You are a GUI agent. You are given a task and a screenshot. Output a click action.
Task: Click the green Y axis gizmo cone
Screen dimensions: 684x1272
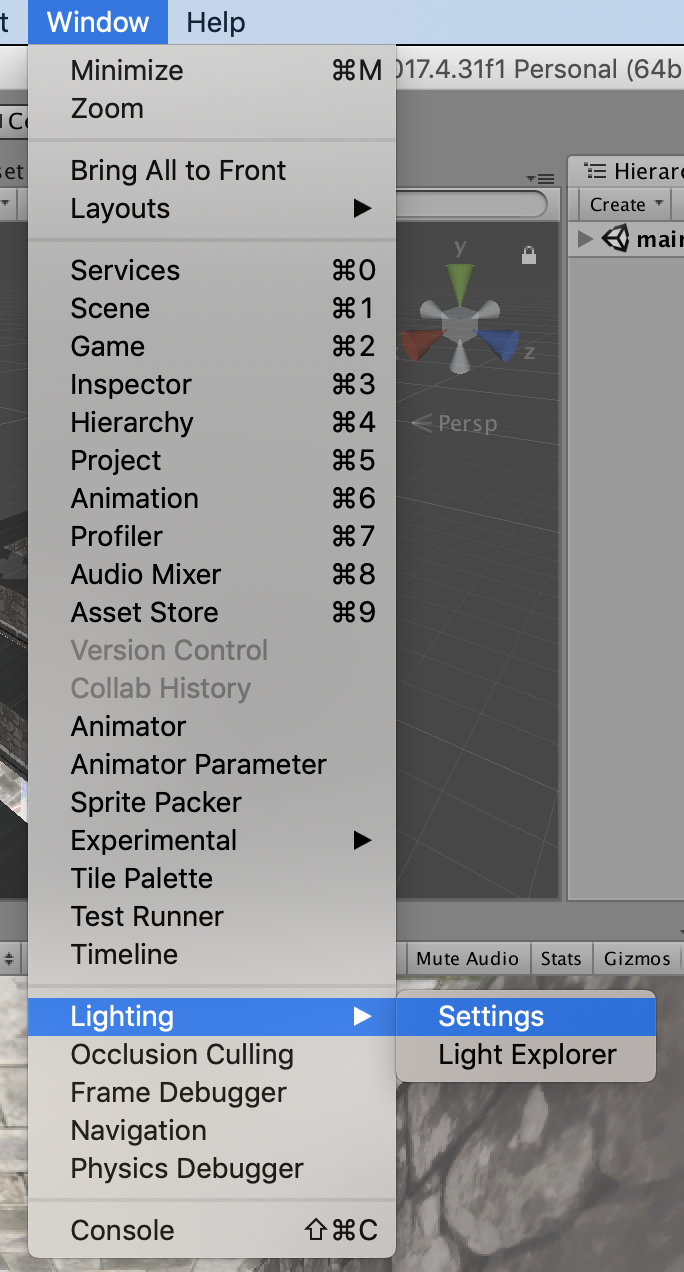460,285
